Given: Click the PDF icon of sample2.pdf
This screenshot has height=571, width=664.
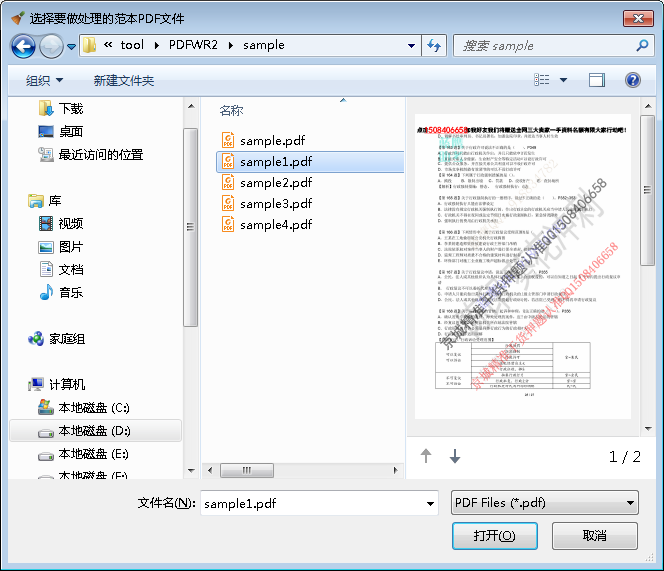Looking at the screenshot, I should [228, 182].
